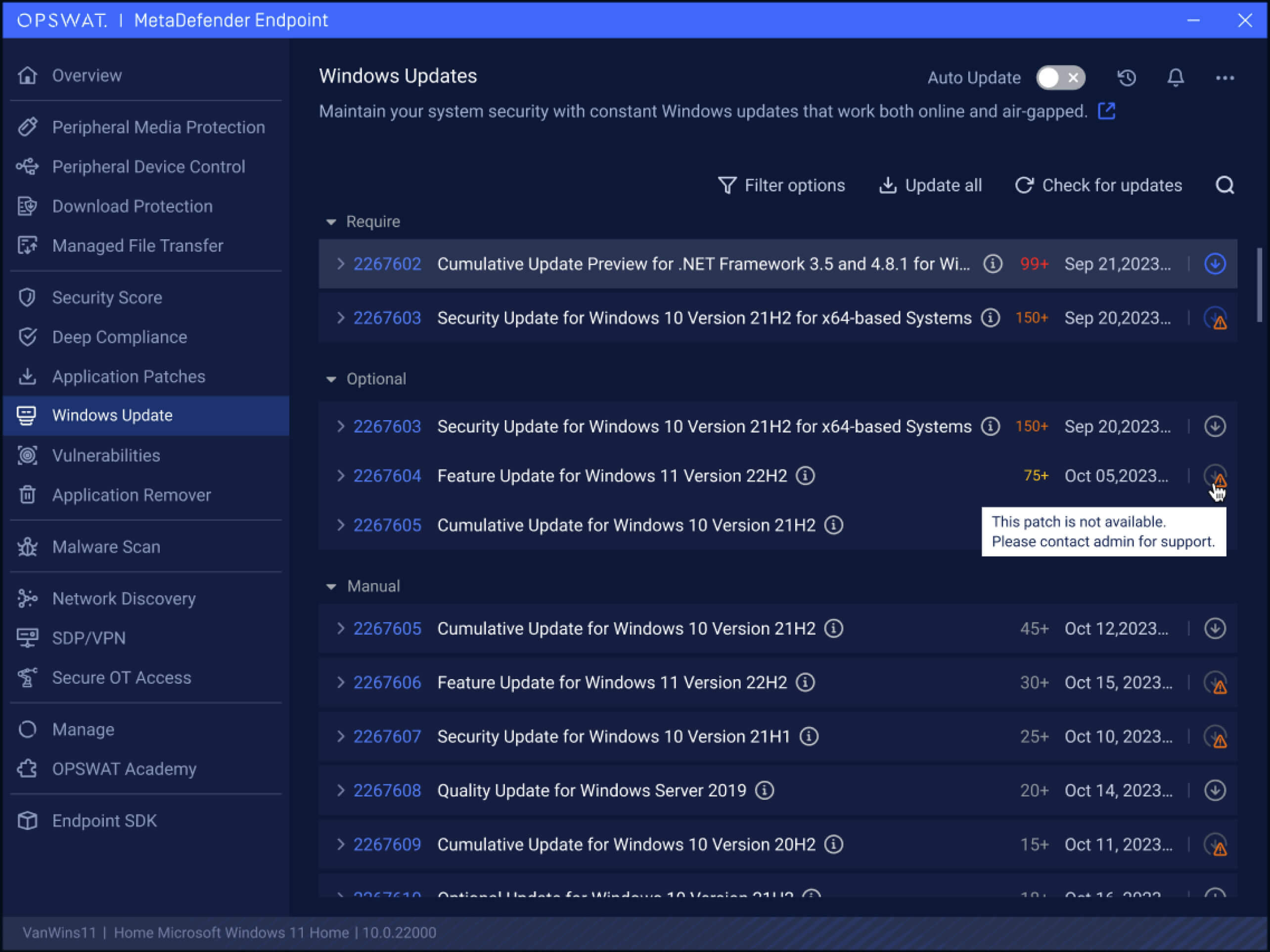The height and width of the screenshot is (952, 1270).
Task: Click info icon beside Quality Update Server 2019
Action: [764, 790]
